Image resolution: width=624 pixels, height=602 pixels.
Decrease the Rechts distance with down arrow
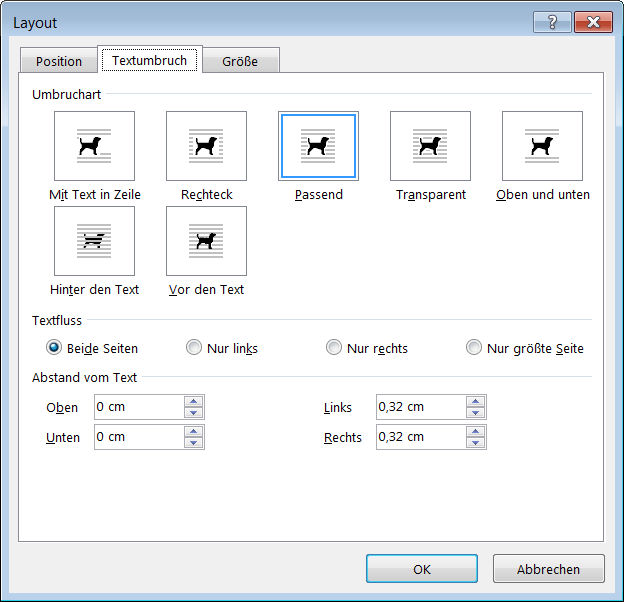(x=476, y=442)
